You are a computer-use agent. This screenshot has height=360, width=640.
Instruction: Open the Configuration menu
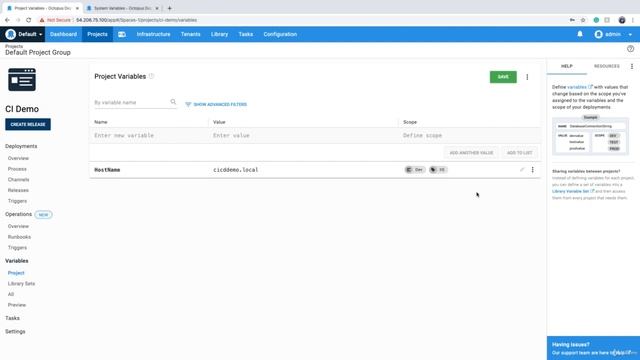tap(280, 34)
